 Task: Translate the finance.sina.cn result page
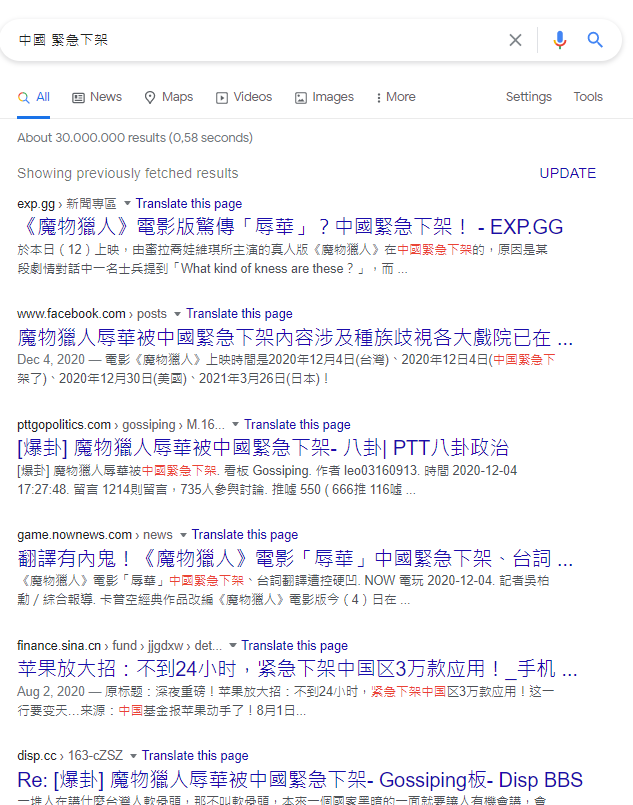click(295, 645)
